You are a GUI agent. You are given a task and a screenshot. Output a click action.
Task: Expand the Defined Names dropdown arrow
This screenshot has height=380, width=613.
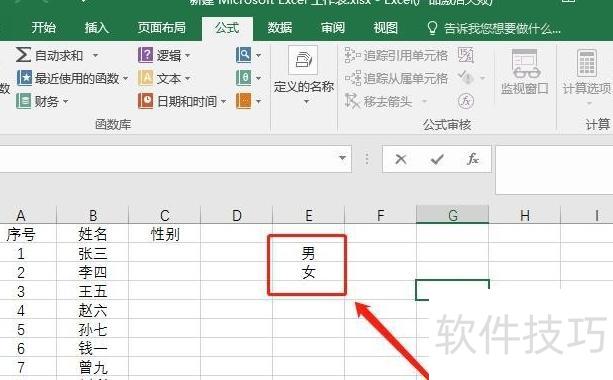tap(306, 102)
